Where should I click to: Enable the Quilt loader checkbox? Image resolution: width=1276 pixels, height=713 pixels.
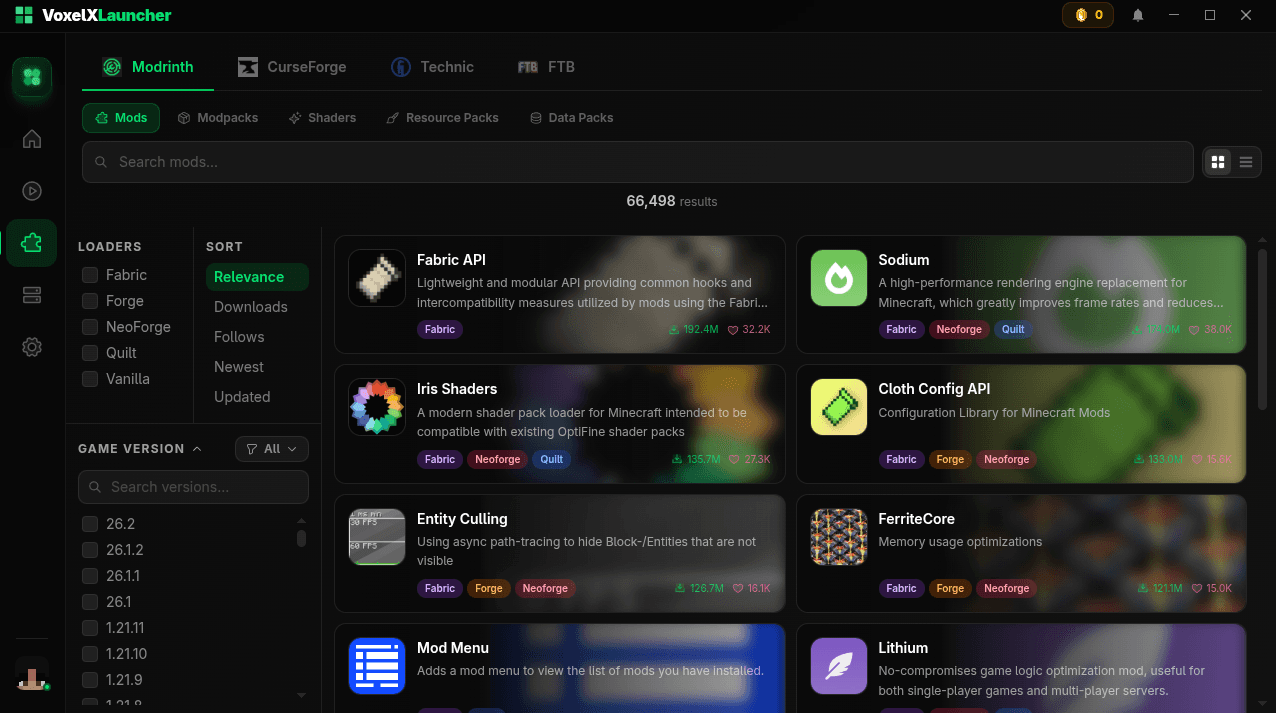coord(90,353)
